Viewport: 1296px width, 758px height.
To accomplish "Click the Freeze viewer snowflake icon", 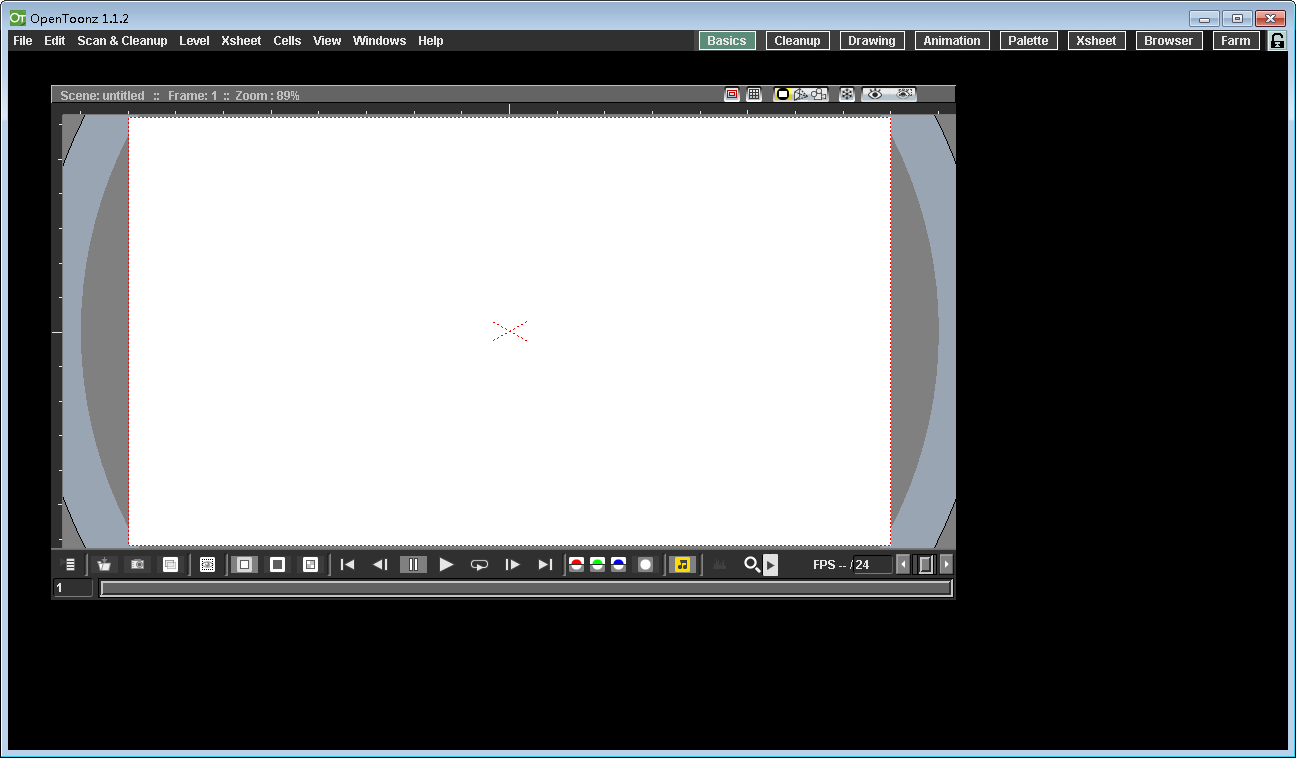I will coord(847,94).
